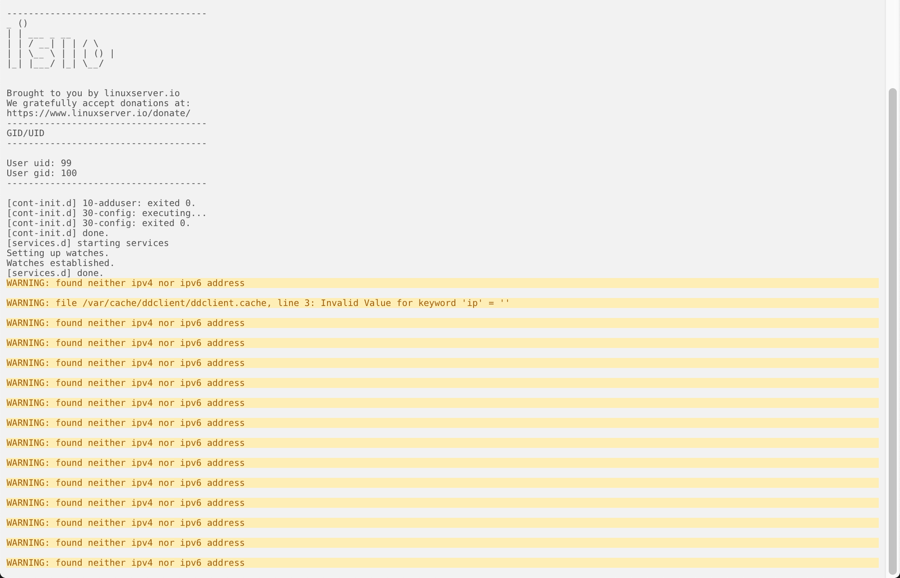The image size is (900, 578).
Task: Click the lsio ASCII art logo
Action: tap(60, 44)
